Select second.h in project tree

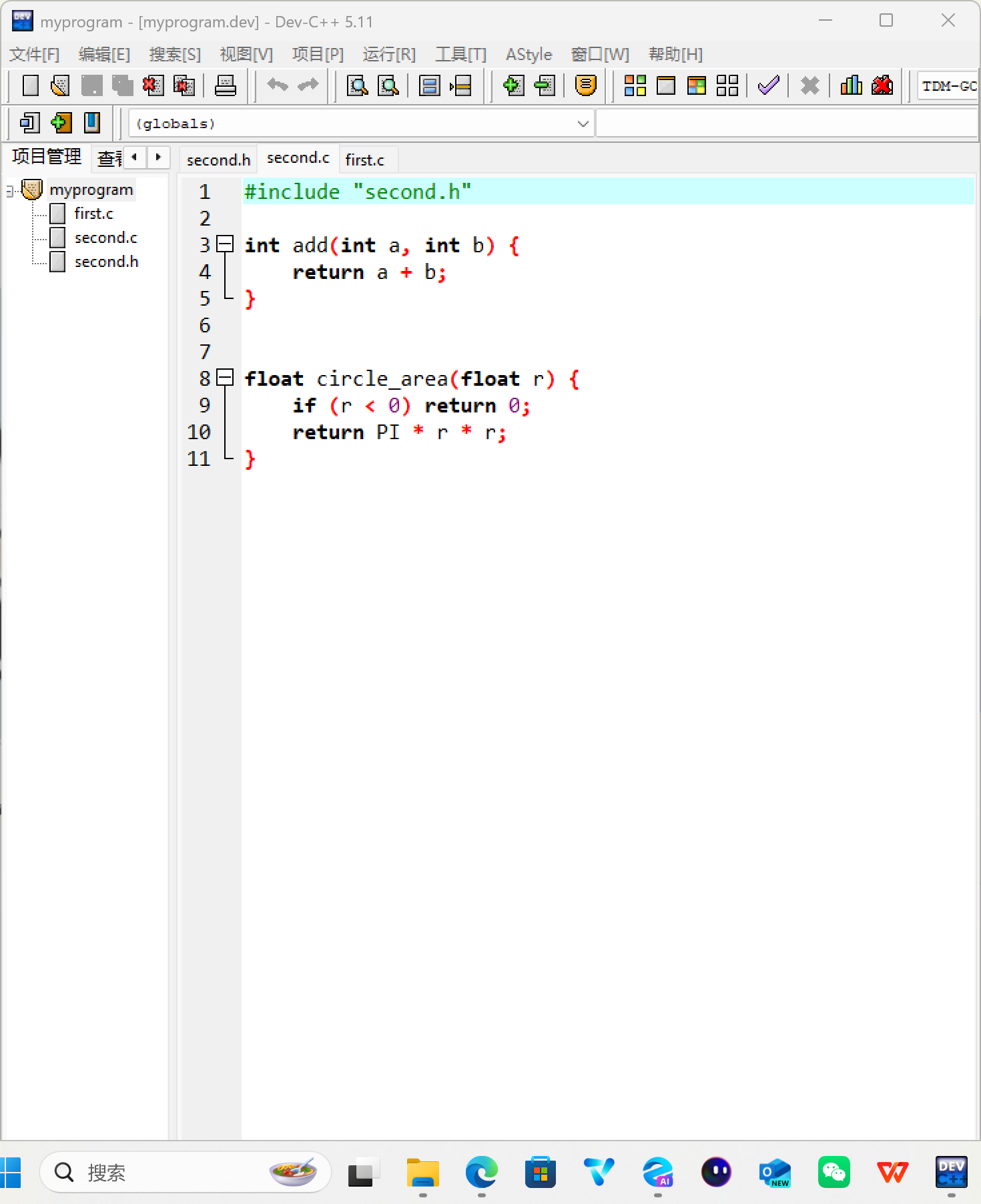pos(106,262)
